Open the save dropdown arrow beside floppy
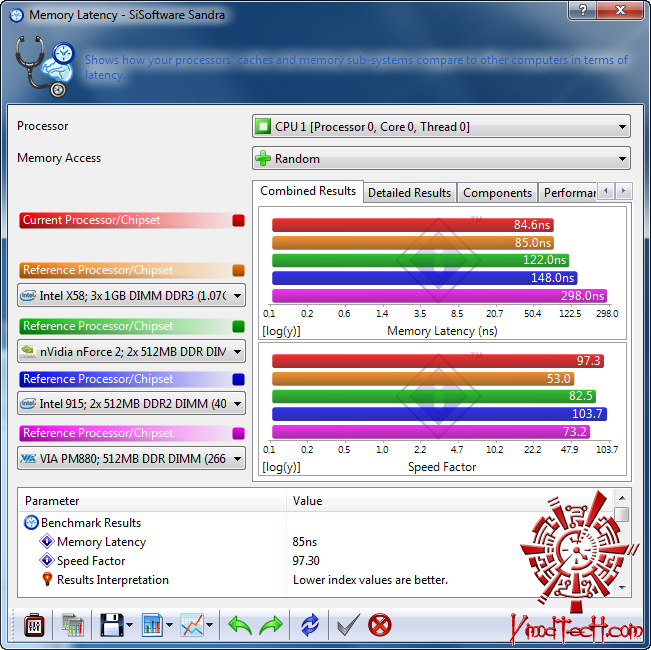Viewport: 651px width, 650px height. point(130,625)
